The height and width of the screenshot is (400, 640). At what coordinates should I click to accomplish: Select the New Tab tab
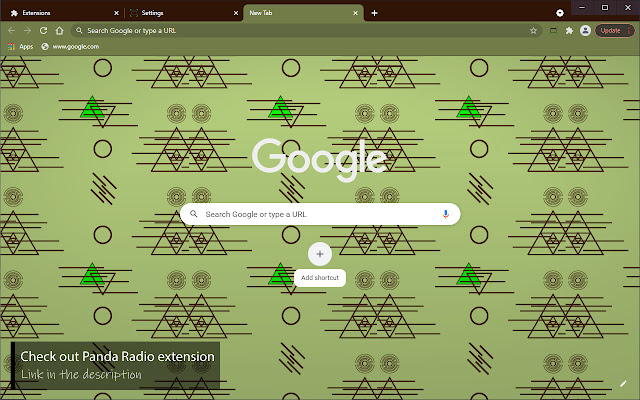point(303,13)
